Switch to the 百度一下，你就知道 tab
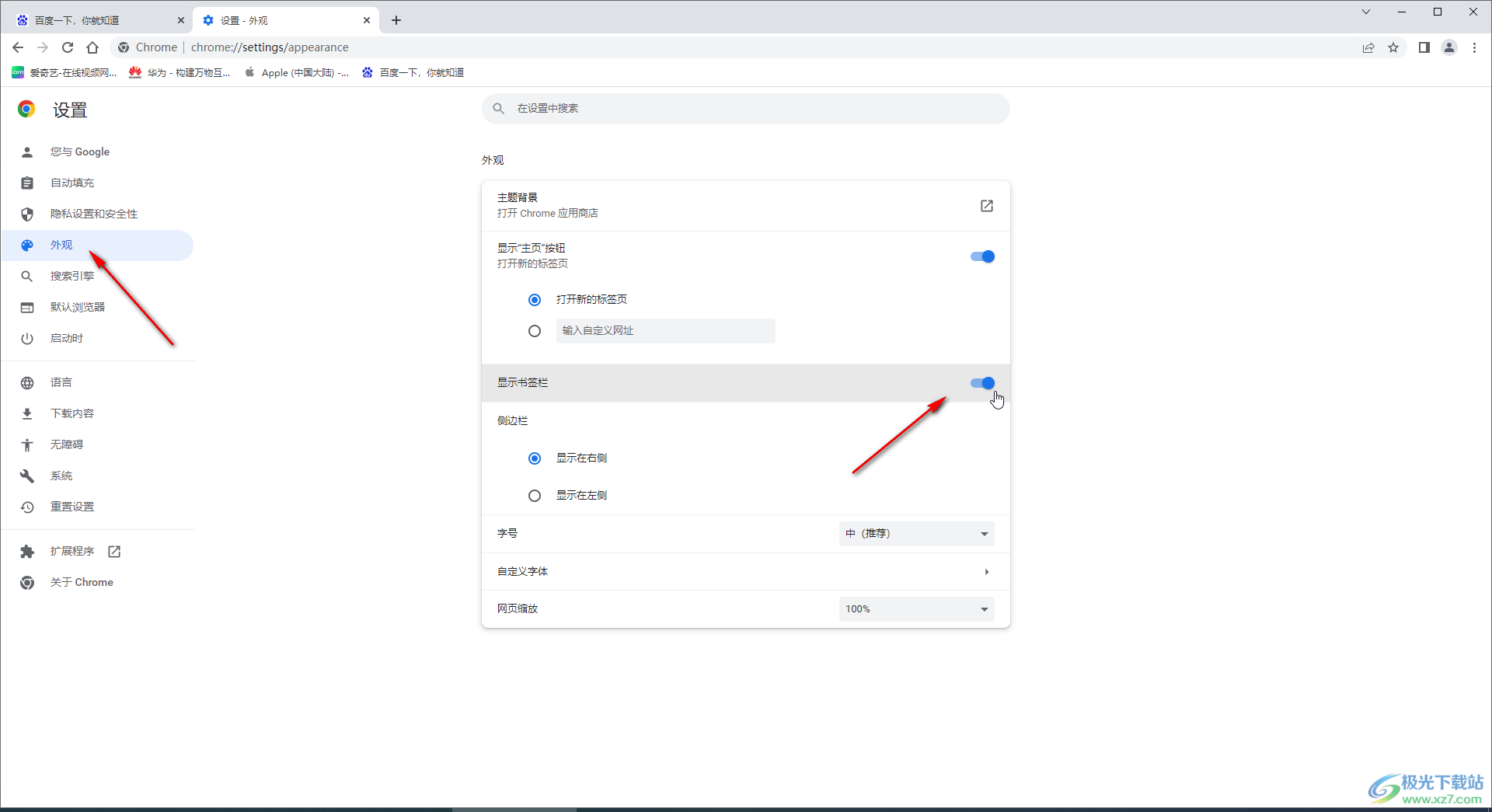 click(x=100, y=20)
